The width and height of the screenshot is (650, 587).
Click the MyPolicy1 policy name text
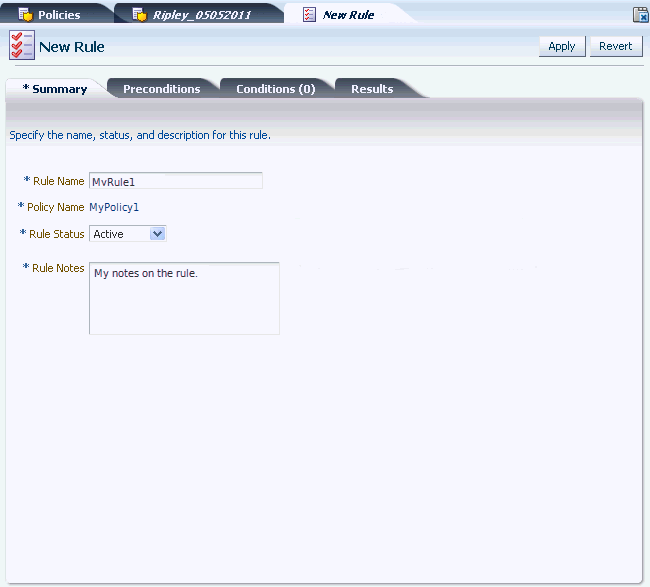pos(114,207)
